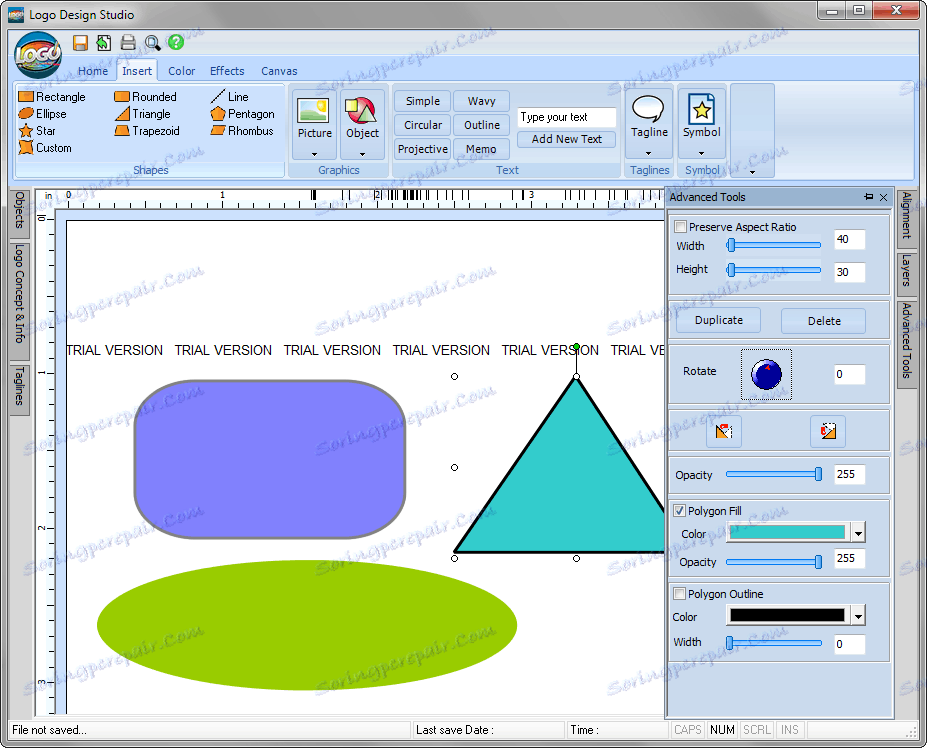The width and height of the screenshot is (927, 748).
Task: Uncheck the Polygon Fill checkbox
Action: pos(680,510)
